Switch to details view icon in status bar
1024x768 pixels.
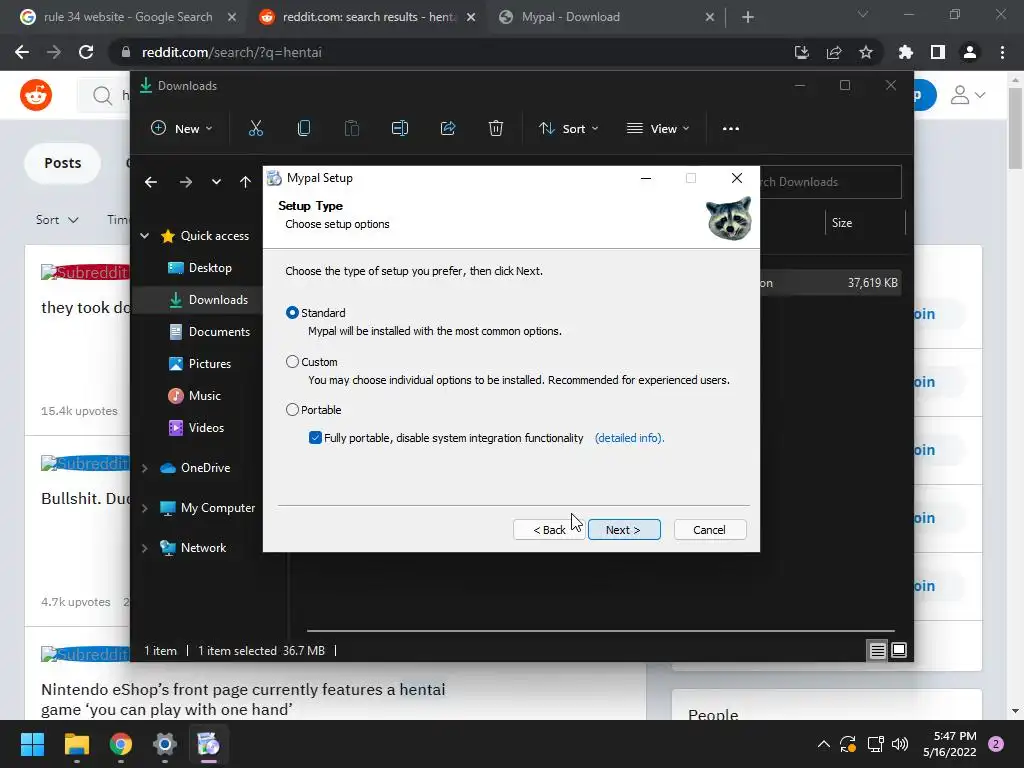(877, 650)
